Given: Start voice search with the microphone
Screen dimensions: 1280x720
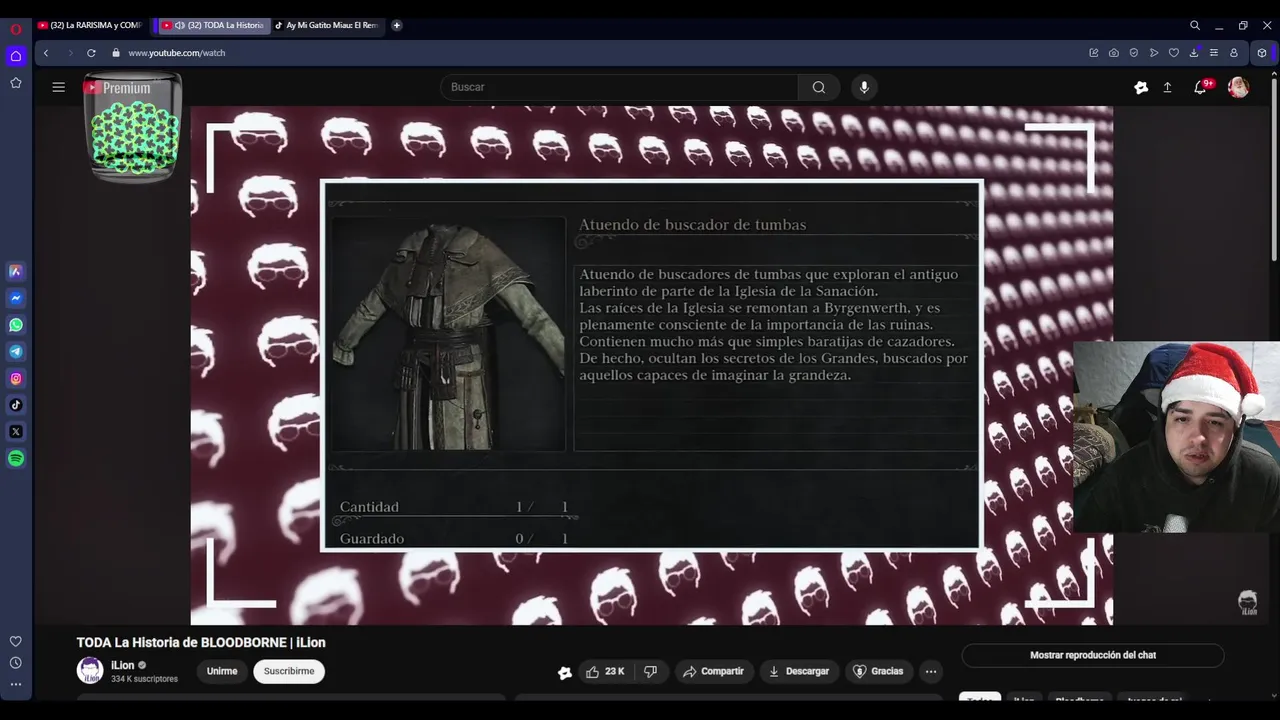Looking at the screenshot, I should tap(865, 87).
